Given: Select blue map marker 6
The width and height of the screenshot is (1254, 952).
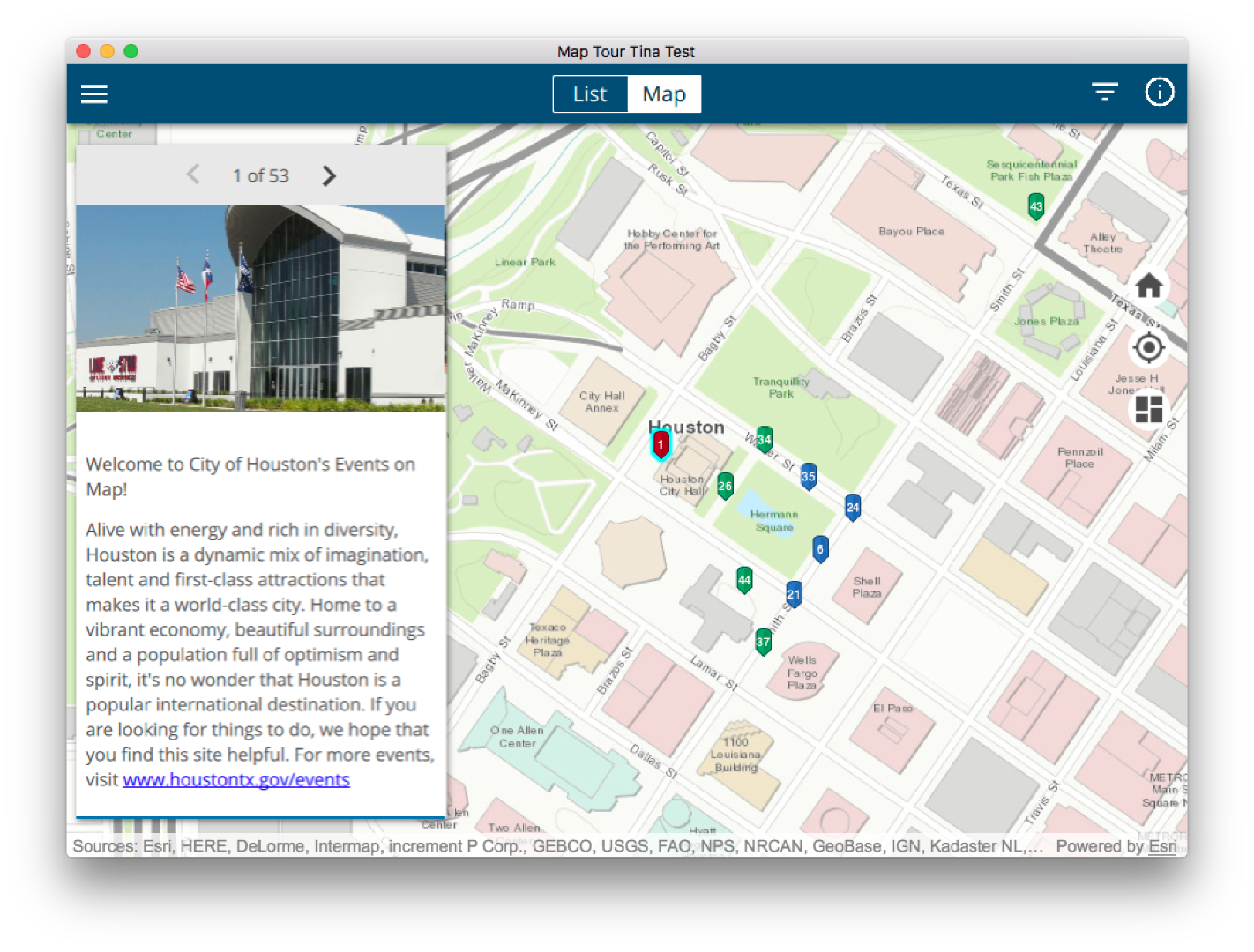Looking at the screenshot, I should [x=820, y=549].
